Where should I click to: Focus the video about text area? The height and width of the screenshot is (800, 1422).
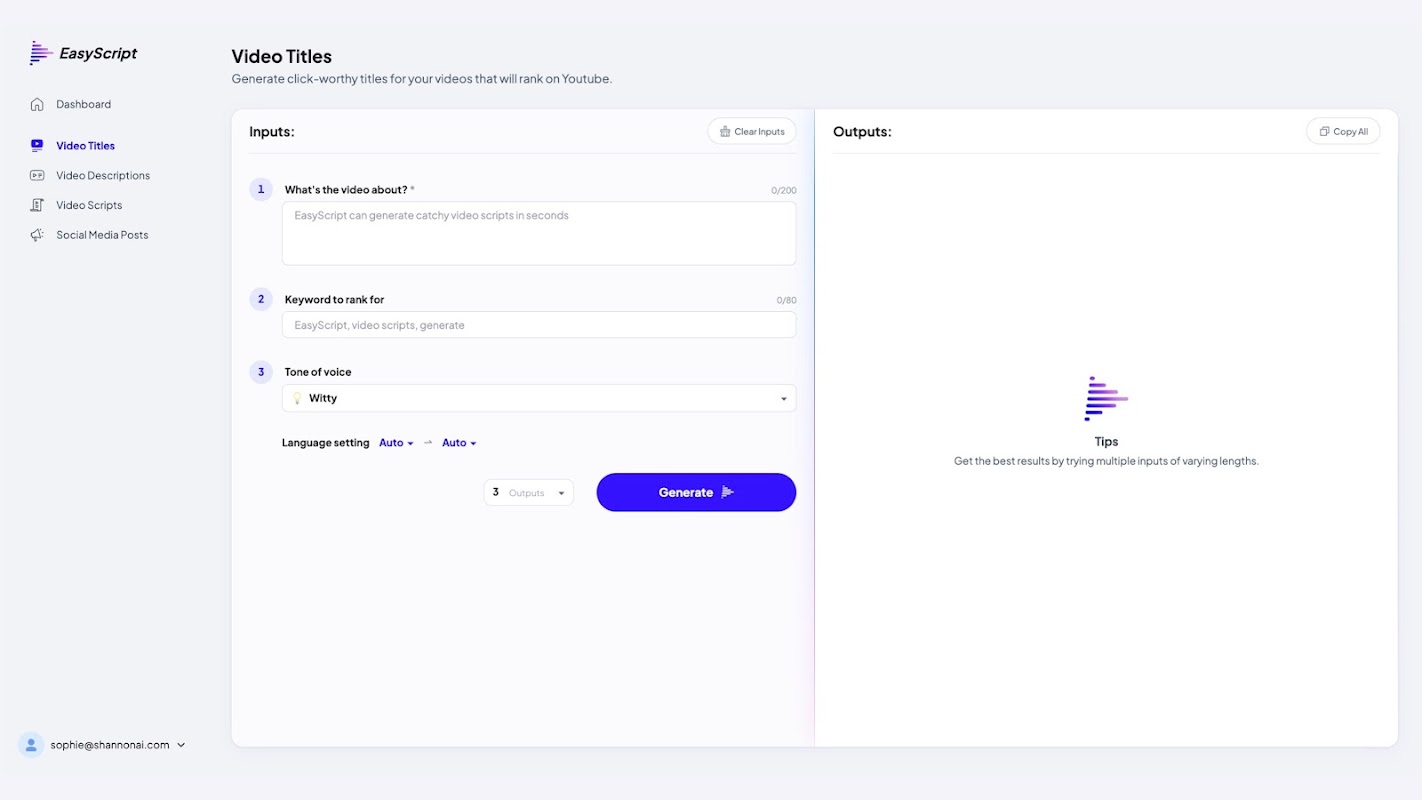click(539, 233)
